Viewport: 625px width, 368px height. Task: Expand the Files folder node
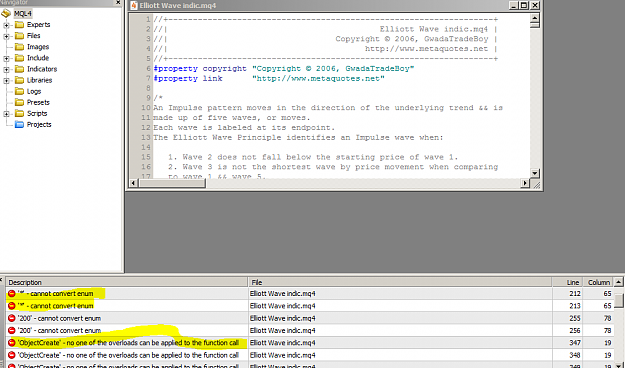[x=6, y=36]
